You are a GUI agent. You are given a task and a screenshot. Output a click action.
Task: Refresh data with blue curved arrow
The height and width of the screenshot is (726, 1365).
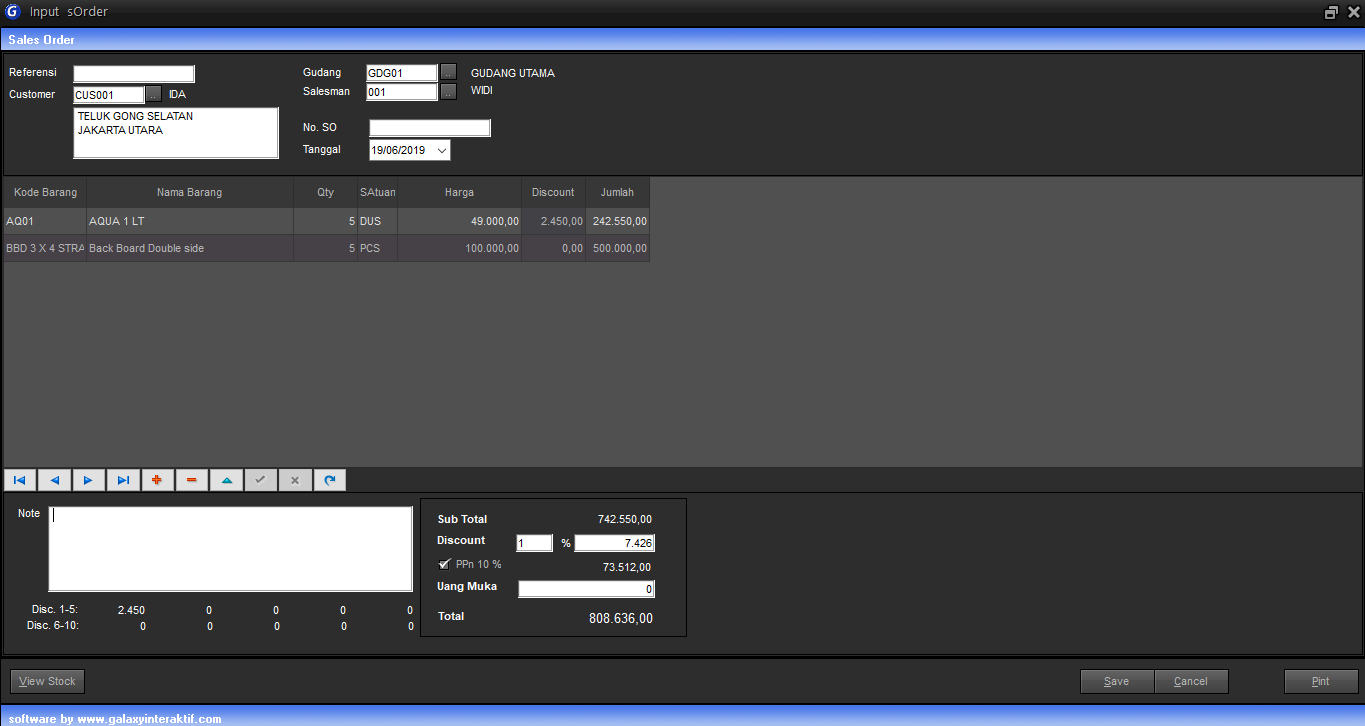329,480
